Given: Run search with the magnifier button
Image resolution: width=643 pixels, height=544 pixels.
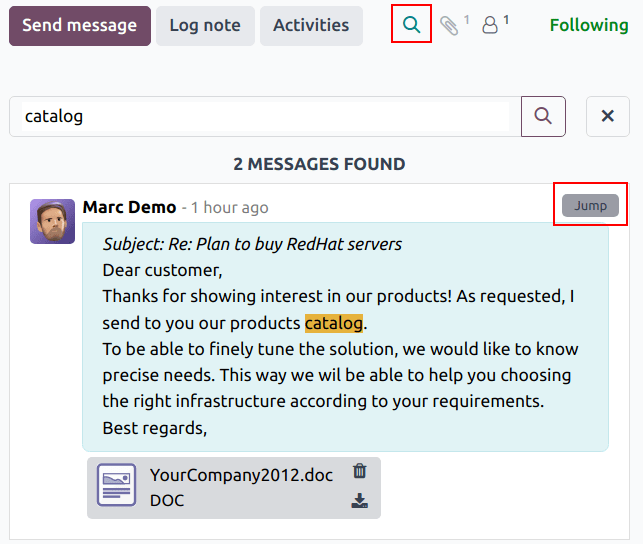Looking at the screenshot, I should click(543, 116).
